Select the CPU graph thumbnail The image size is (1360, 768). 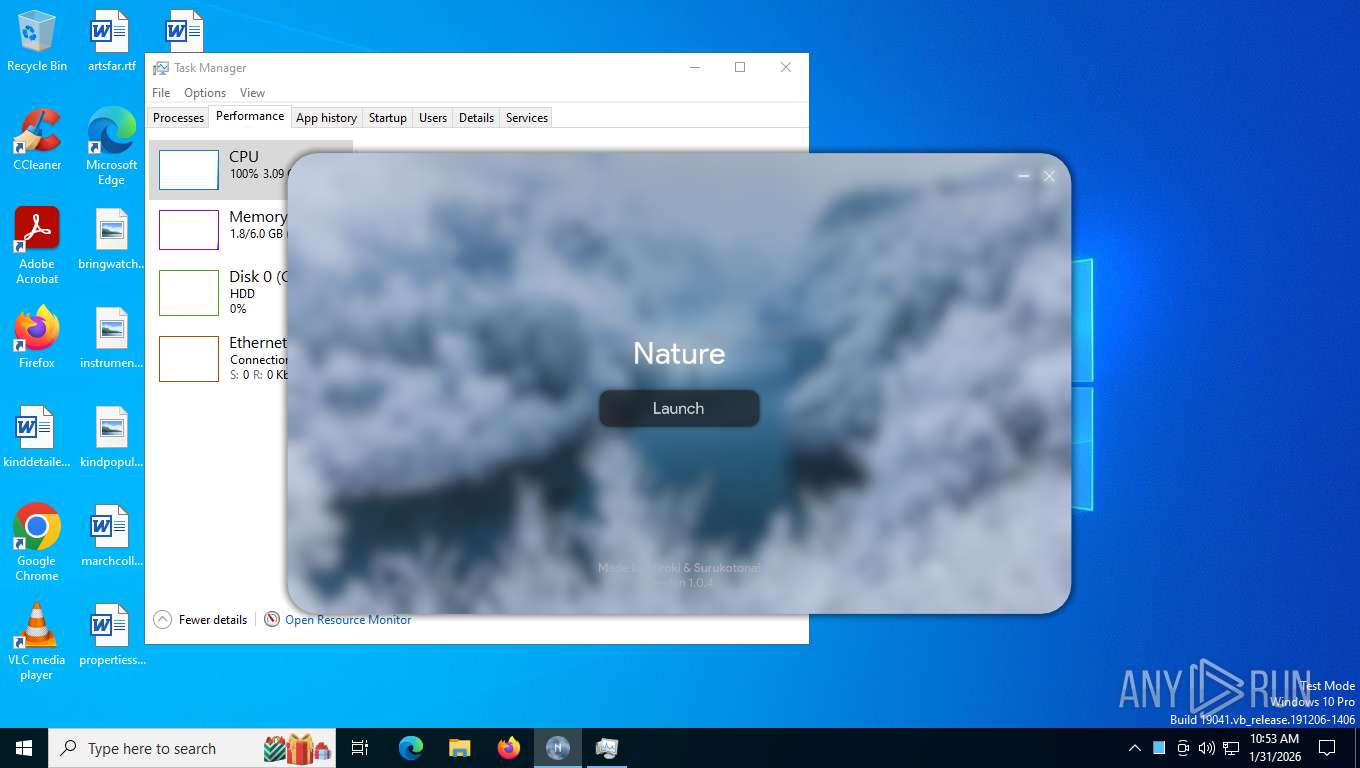tap(189, 170)
